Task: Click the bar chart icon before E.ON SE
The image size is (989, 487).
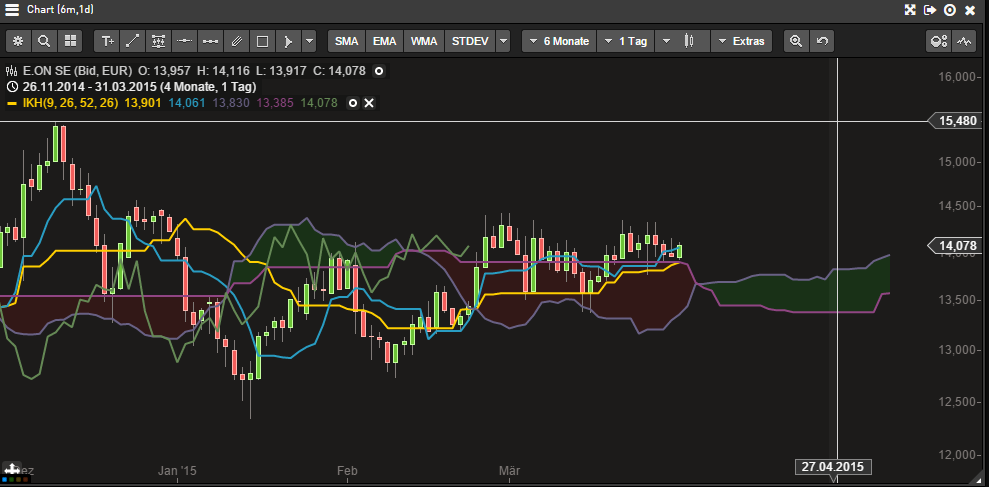Action: tap(11, 71)
